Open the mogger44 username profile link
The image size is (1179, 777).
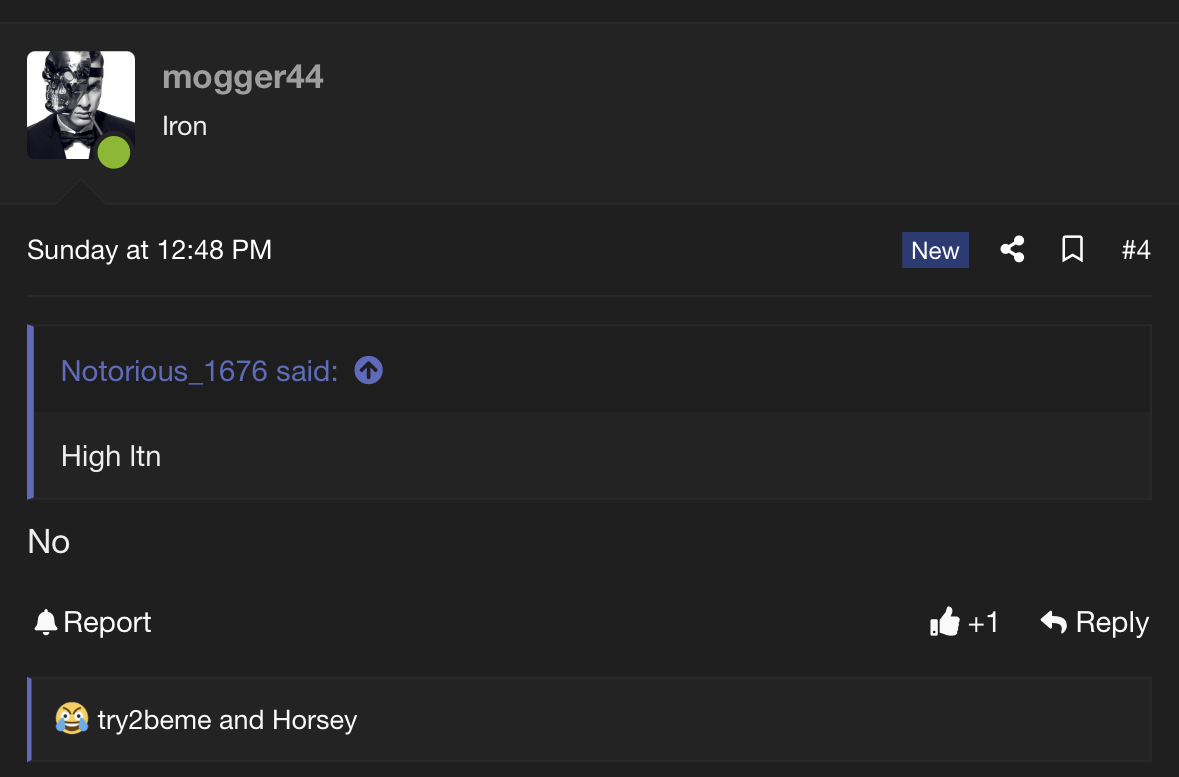click(x=243, y=77)
